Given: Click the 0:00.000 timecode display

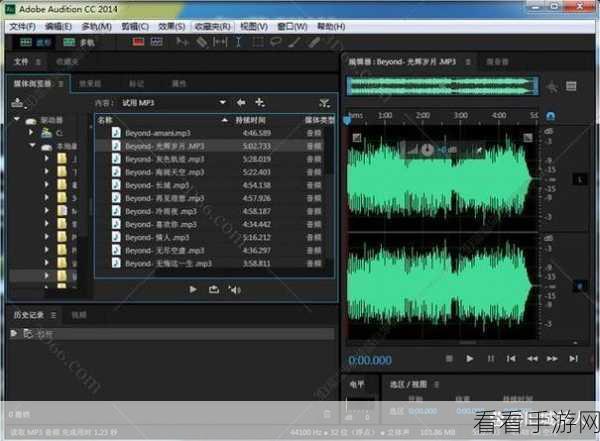Looking at the screenshot, I should tap(370, 360).
